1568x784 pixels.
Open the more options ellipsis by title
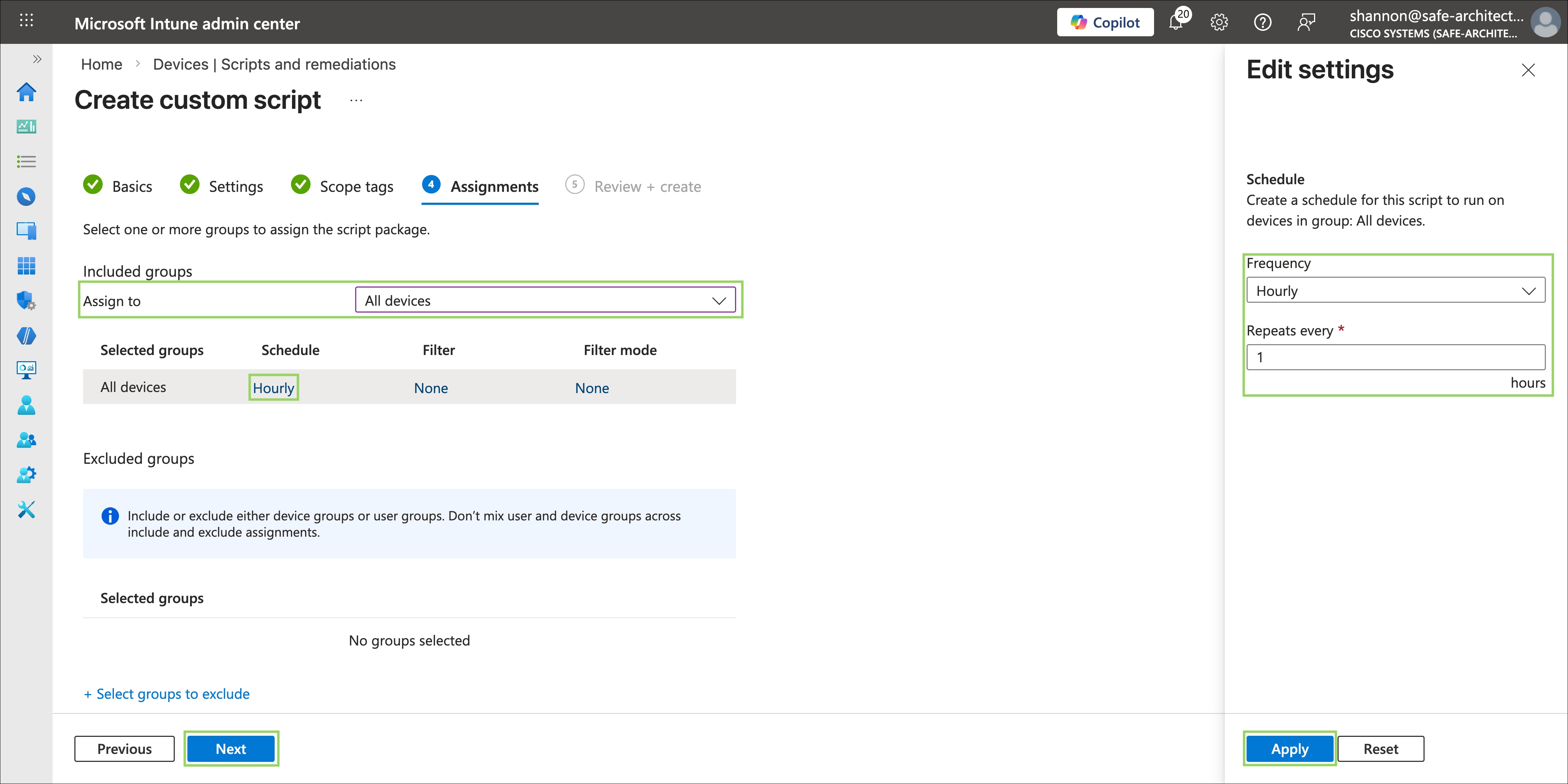[356, 100]
